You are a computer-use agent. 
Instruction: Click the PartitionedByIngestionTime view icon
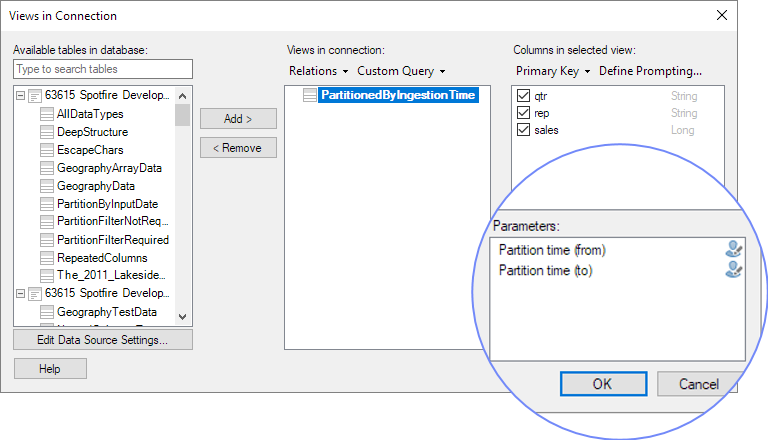(x=310, y=96)
